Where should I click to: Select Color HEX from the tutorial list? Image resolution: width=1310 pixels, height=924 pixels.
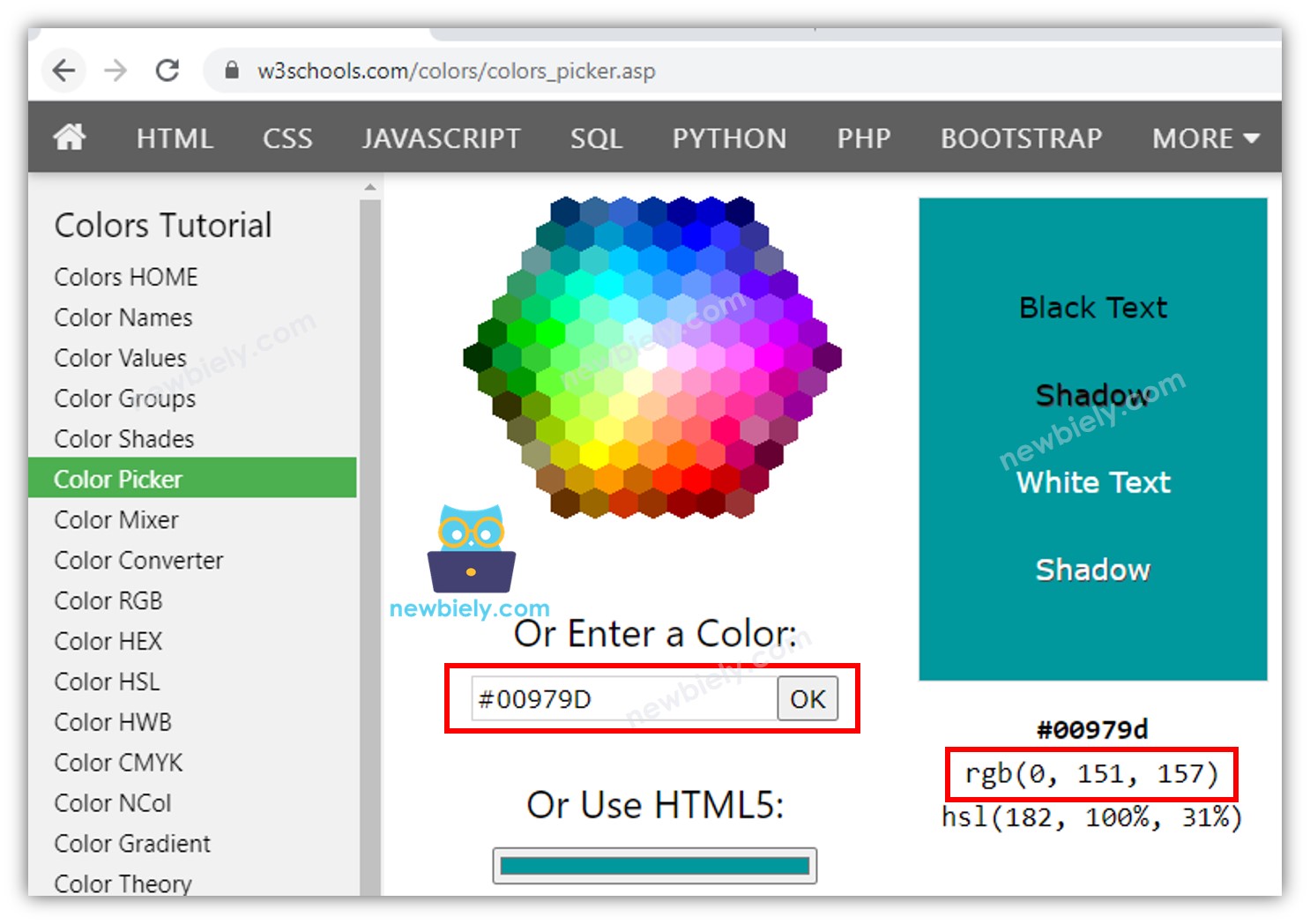[x=107, y=641]
